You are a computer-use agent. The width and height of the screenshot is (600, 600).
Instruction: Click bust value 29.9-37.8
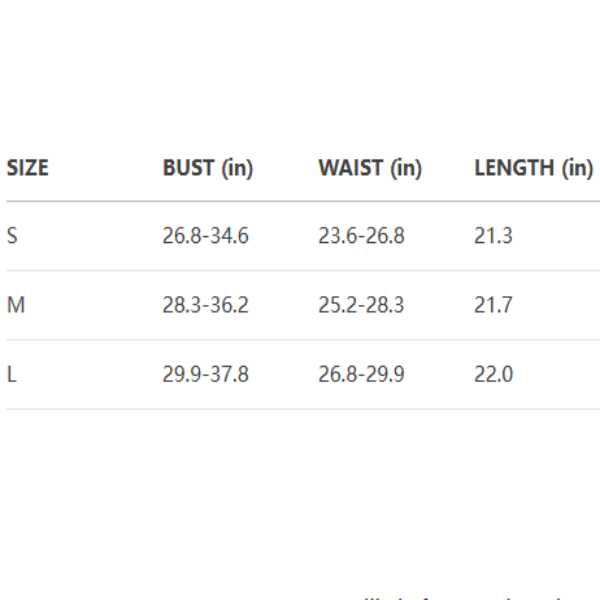pyautogui.click(x=205, y=375)
